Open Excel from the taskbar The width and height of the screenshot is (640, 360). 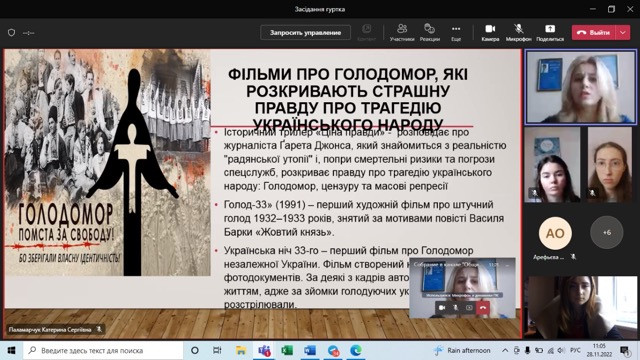pyautogui.click(x=287, y=350)
